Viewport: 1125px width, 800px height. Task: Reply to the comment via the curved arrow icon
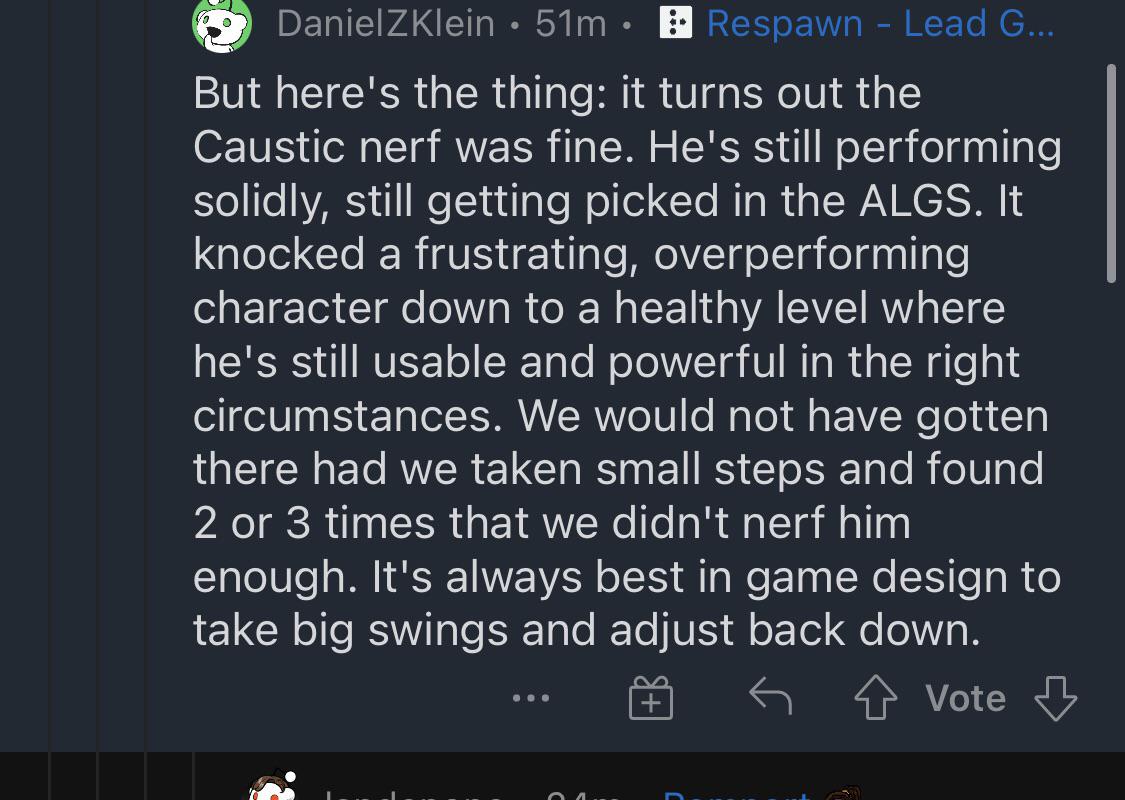click(769, 698)
